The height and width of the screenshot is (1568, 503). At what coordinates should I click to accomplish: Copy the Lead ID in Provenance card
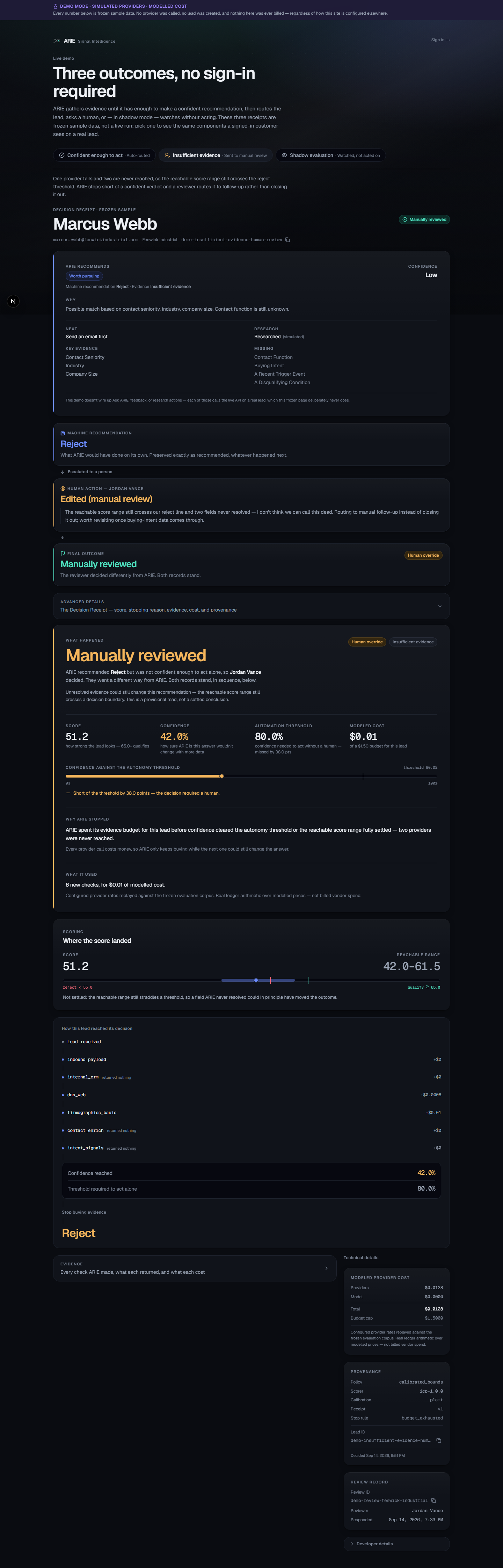(438, 1440)
